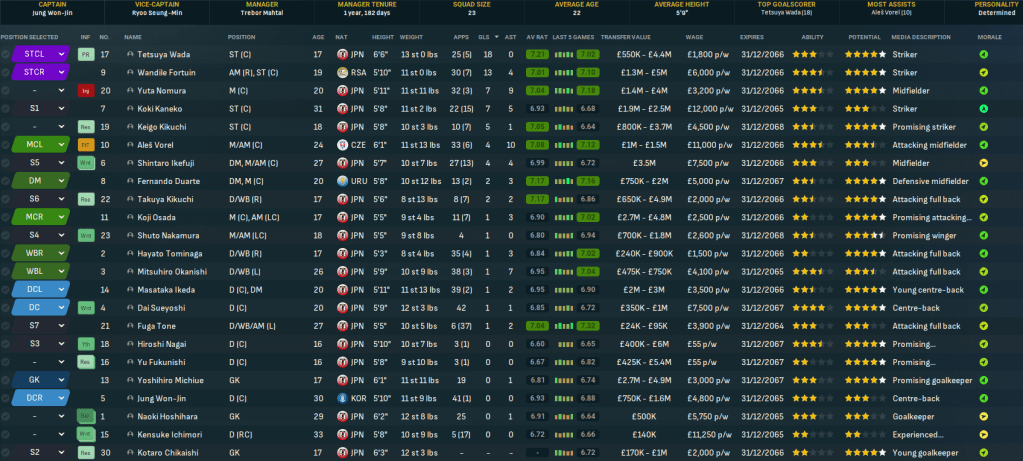Click the yellow morale icon for Shintaro Ikefuji
The height and width of the screenshot is (461, 1023).
[983, 163]
